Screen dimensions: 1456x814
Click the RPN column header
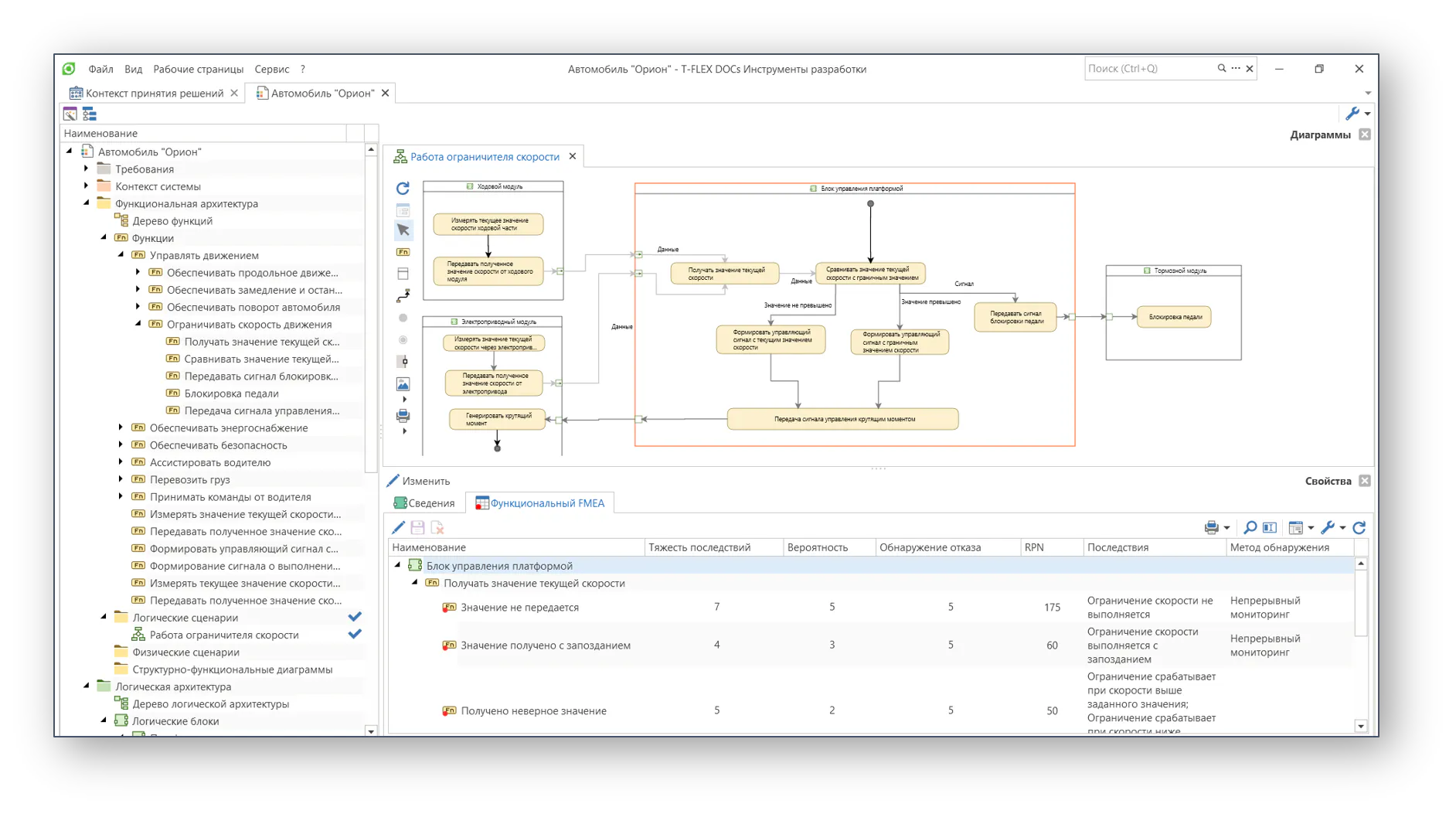point(1051,547)
